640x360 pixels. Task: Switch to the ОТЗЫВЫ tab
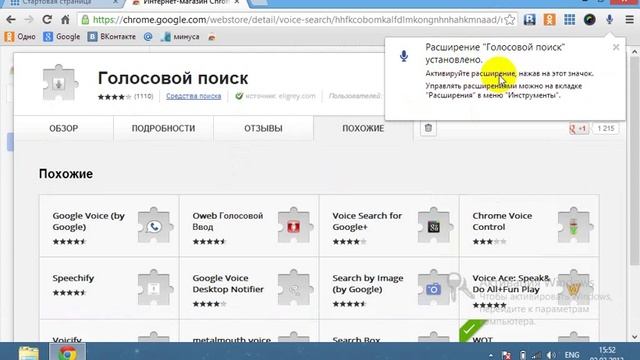[263, 129]
